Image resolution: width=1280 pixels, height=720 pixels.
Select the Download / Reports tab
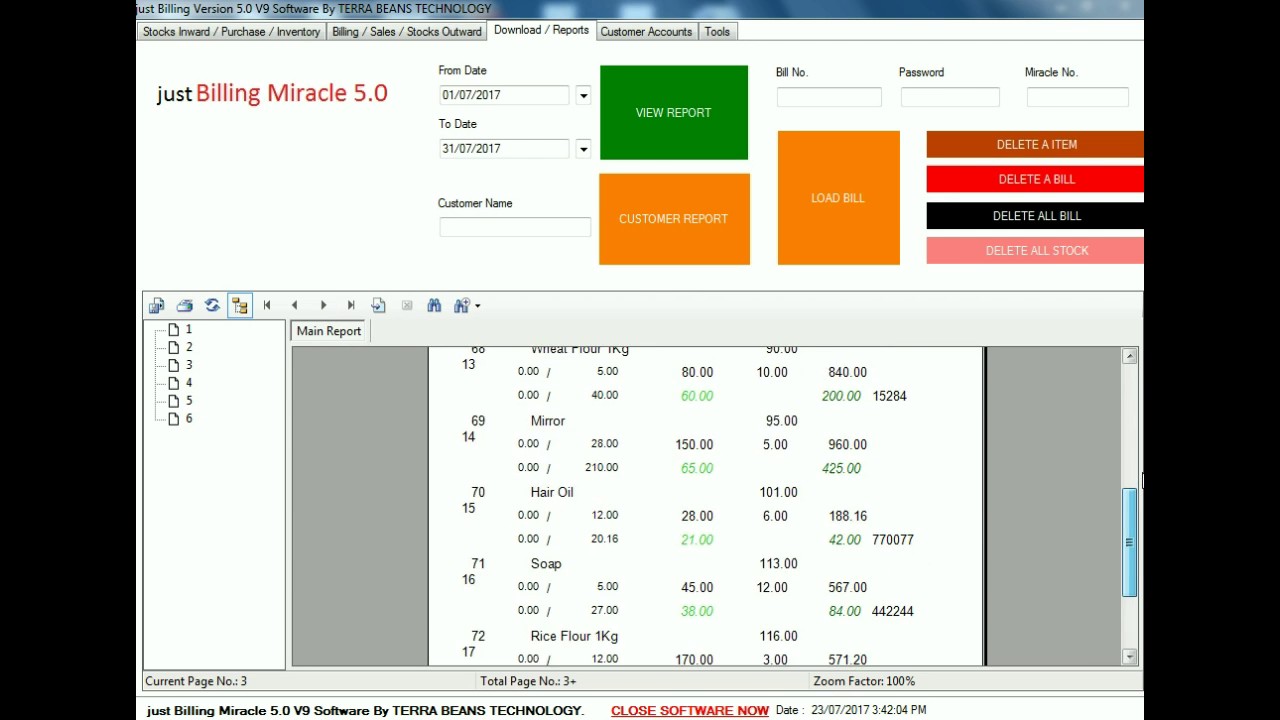pyautogui.click(x=541, y=30)
